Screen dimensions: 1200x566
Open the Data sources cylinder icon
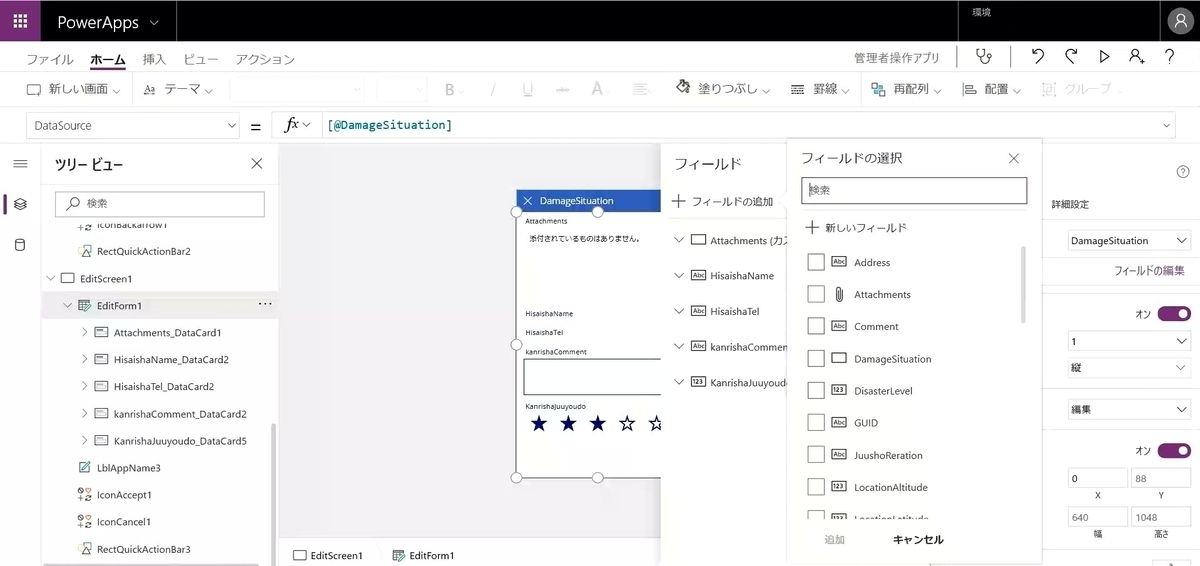coord(20,245)
